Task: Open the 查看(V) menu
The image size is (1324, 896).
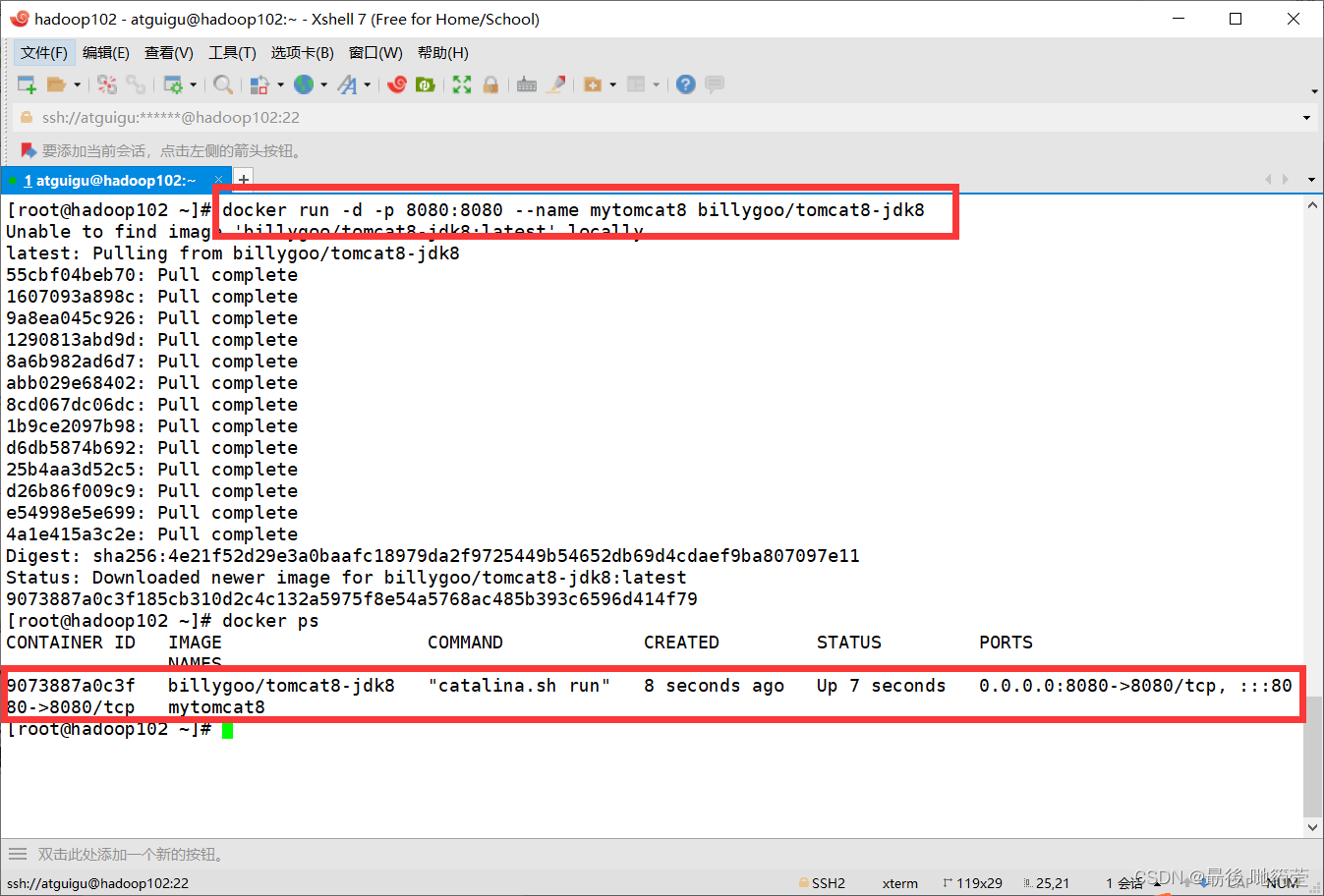Action: tap(169, 53)
